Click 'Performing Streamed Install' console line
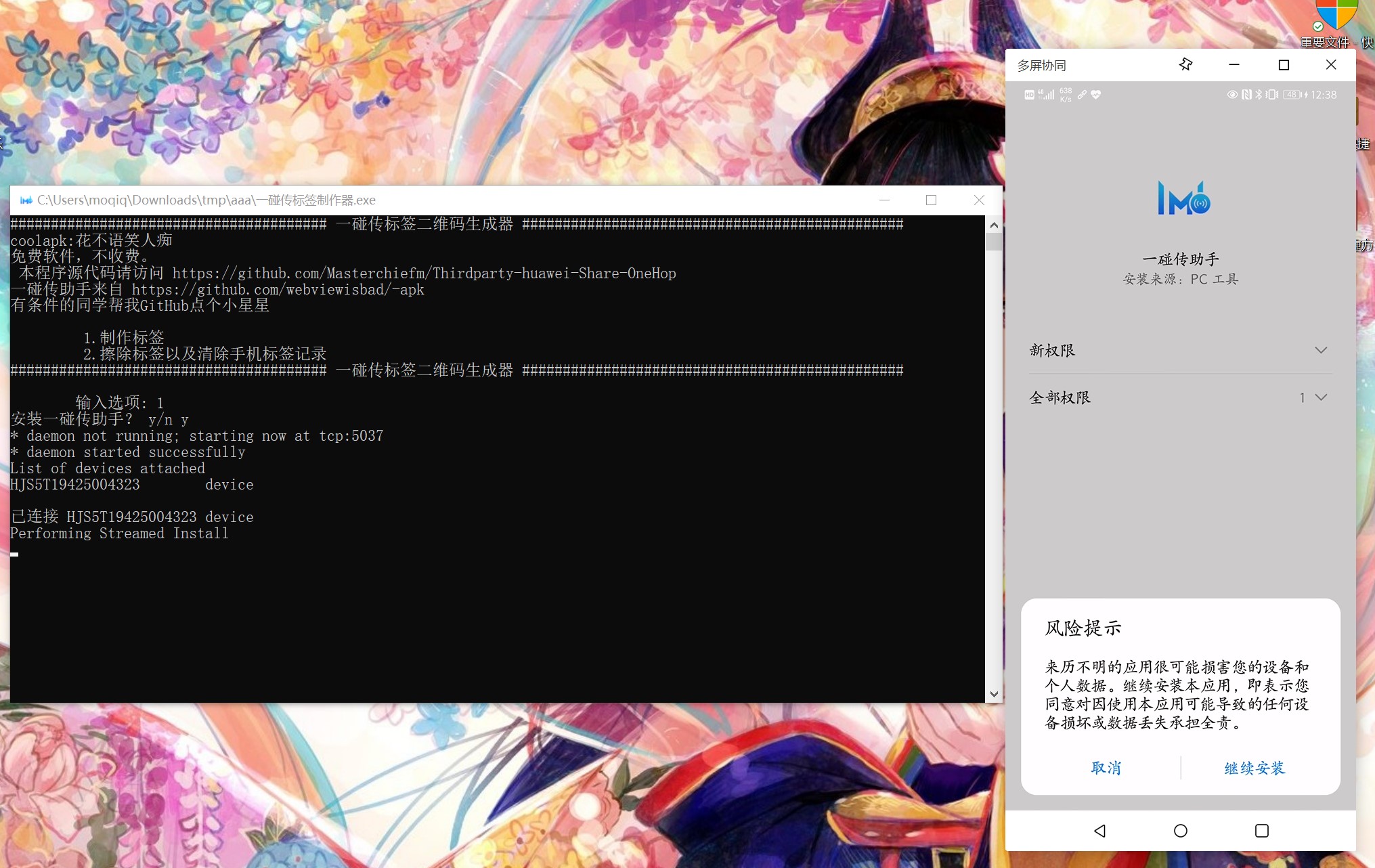The height and width of the screenshot is (868, 1375). tap(119, 534)
